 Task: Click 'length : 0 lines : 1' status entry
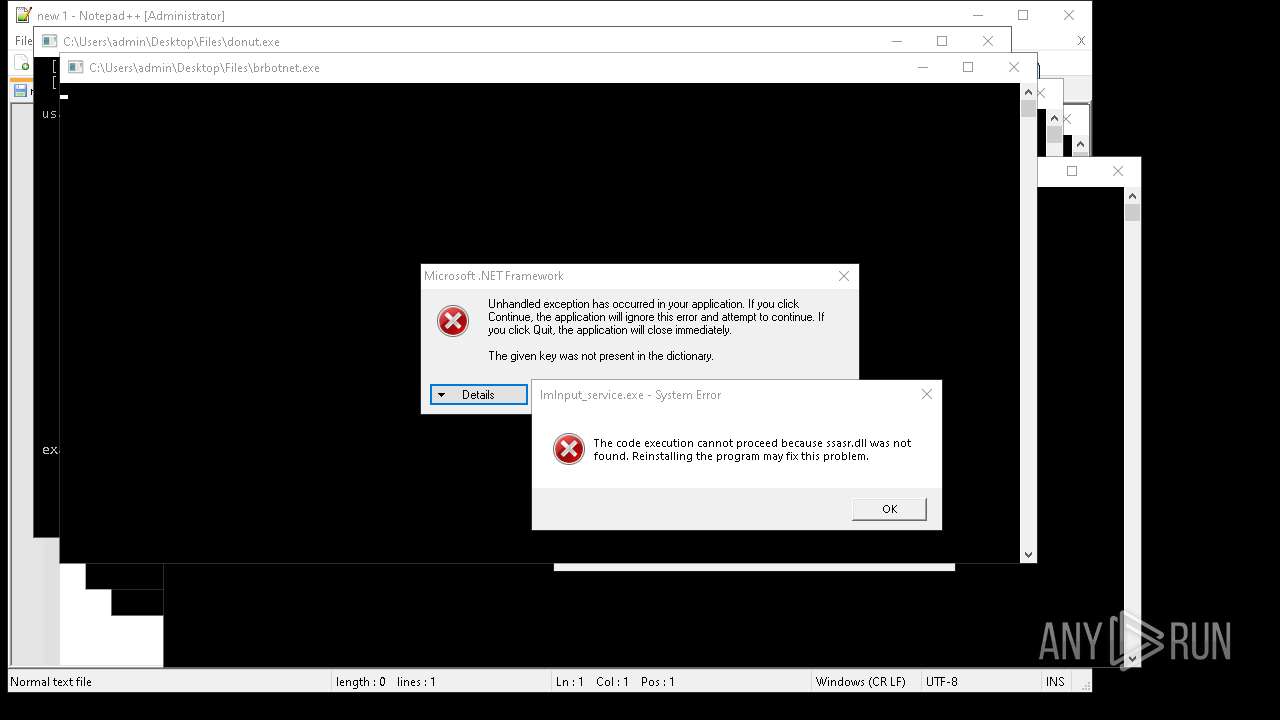pyautogui.click(x=386, y=682)
